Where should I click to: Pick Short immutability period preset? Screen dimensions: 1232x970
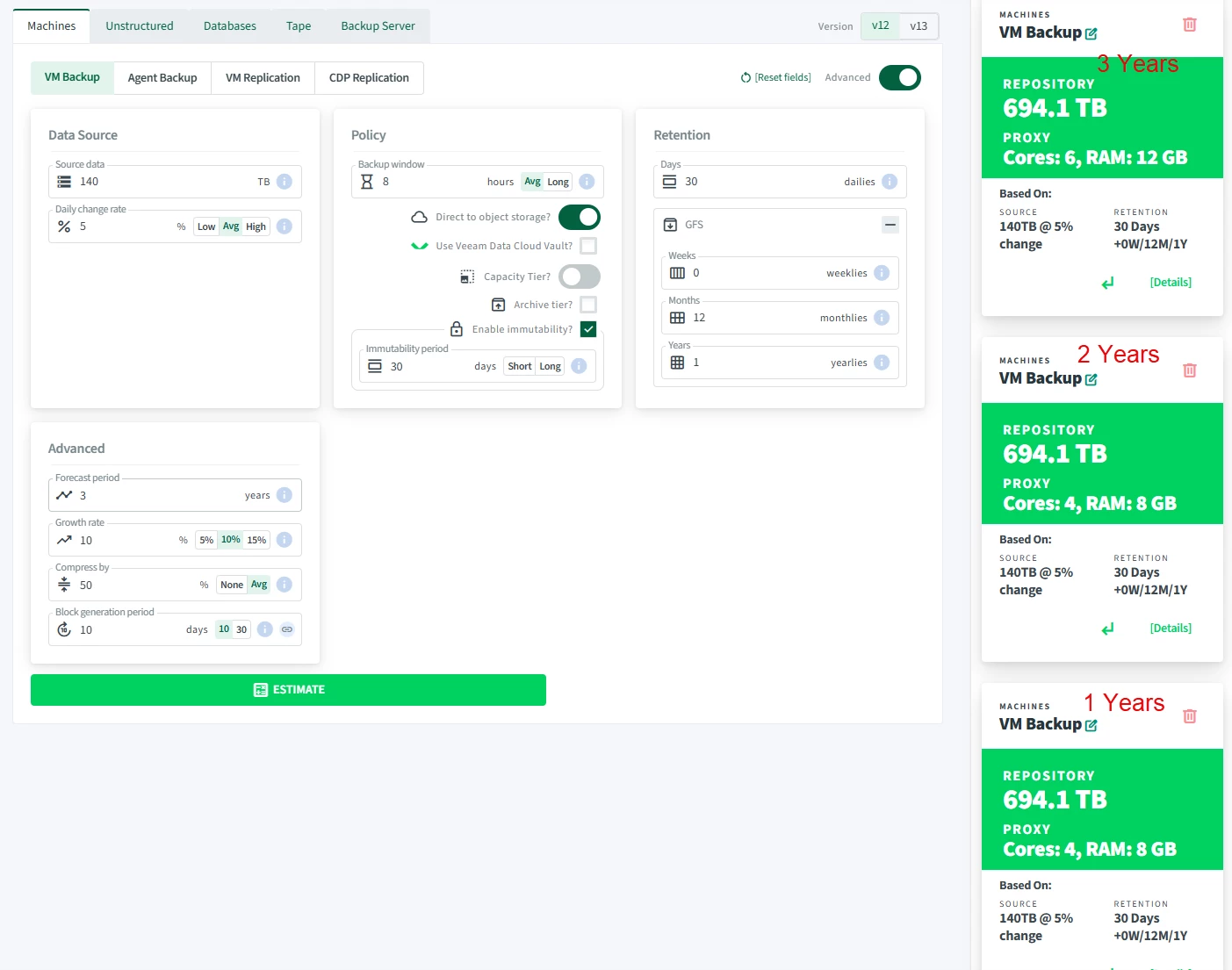tap(520, 366)
